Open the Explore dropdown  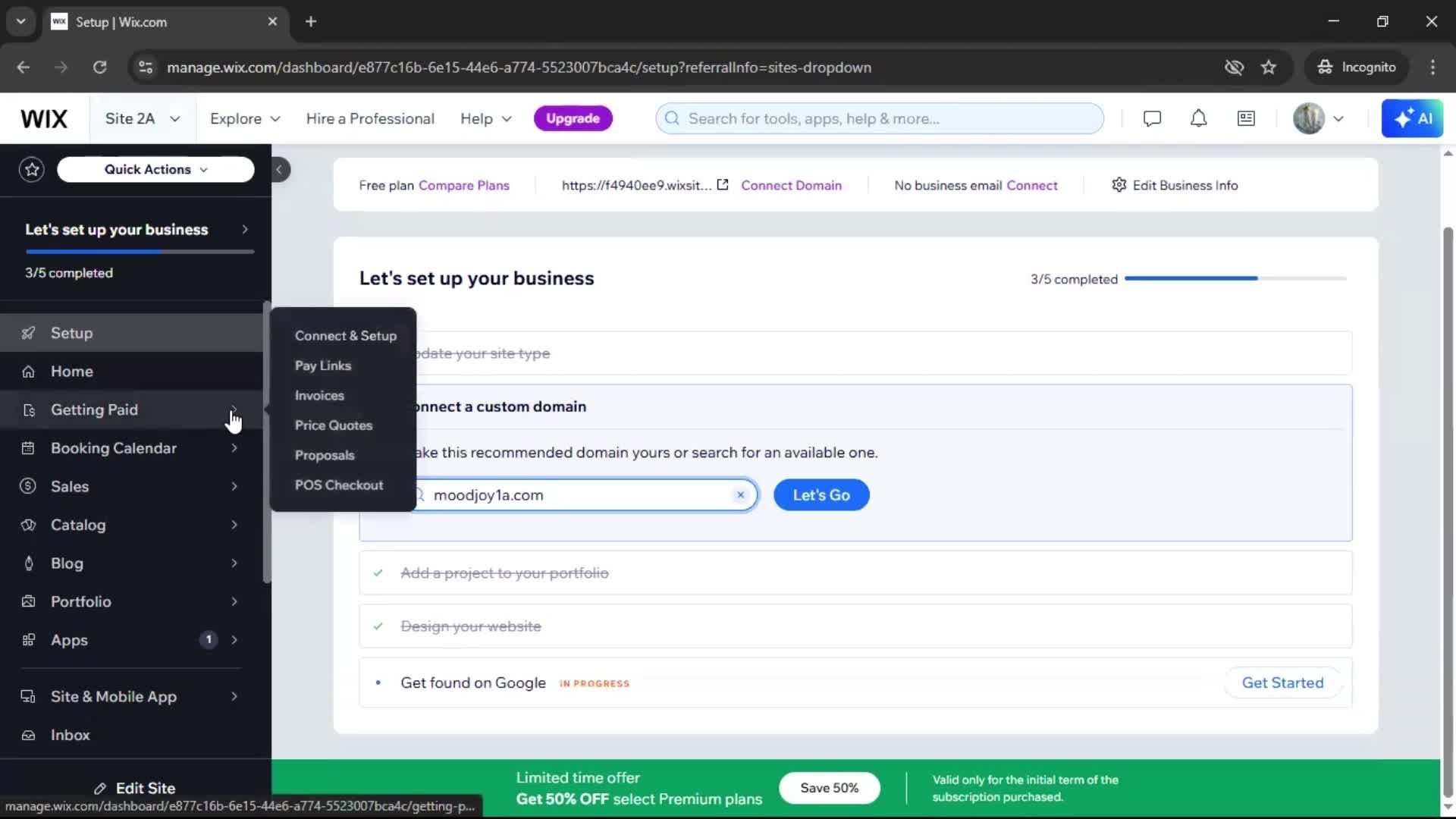coord(245,118)
